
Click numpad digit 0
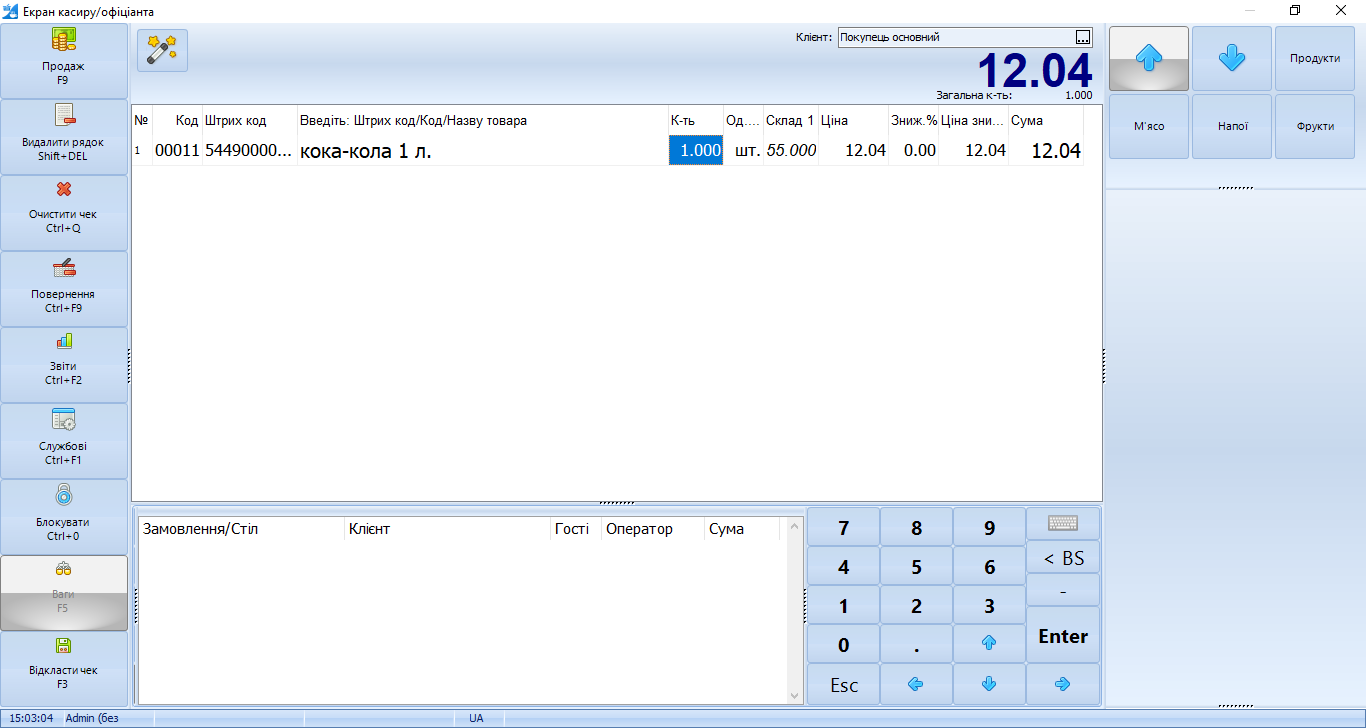click(x=843, y=645)
